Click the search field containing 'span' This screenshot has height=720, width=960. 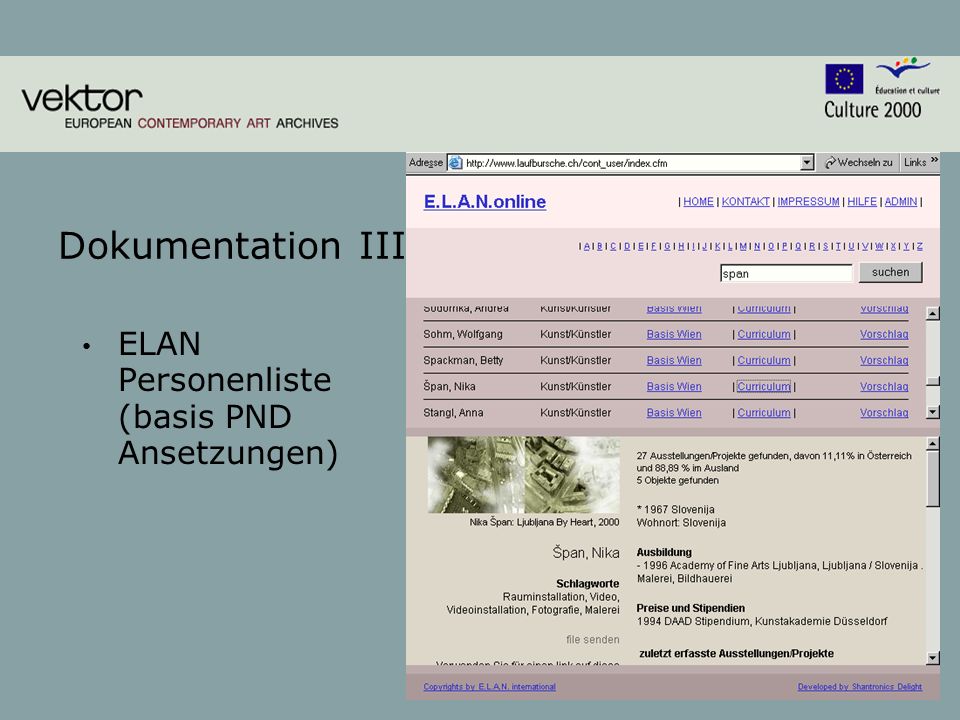(786, 273)
